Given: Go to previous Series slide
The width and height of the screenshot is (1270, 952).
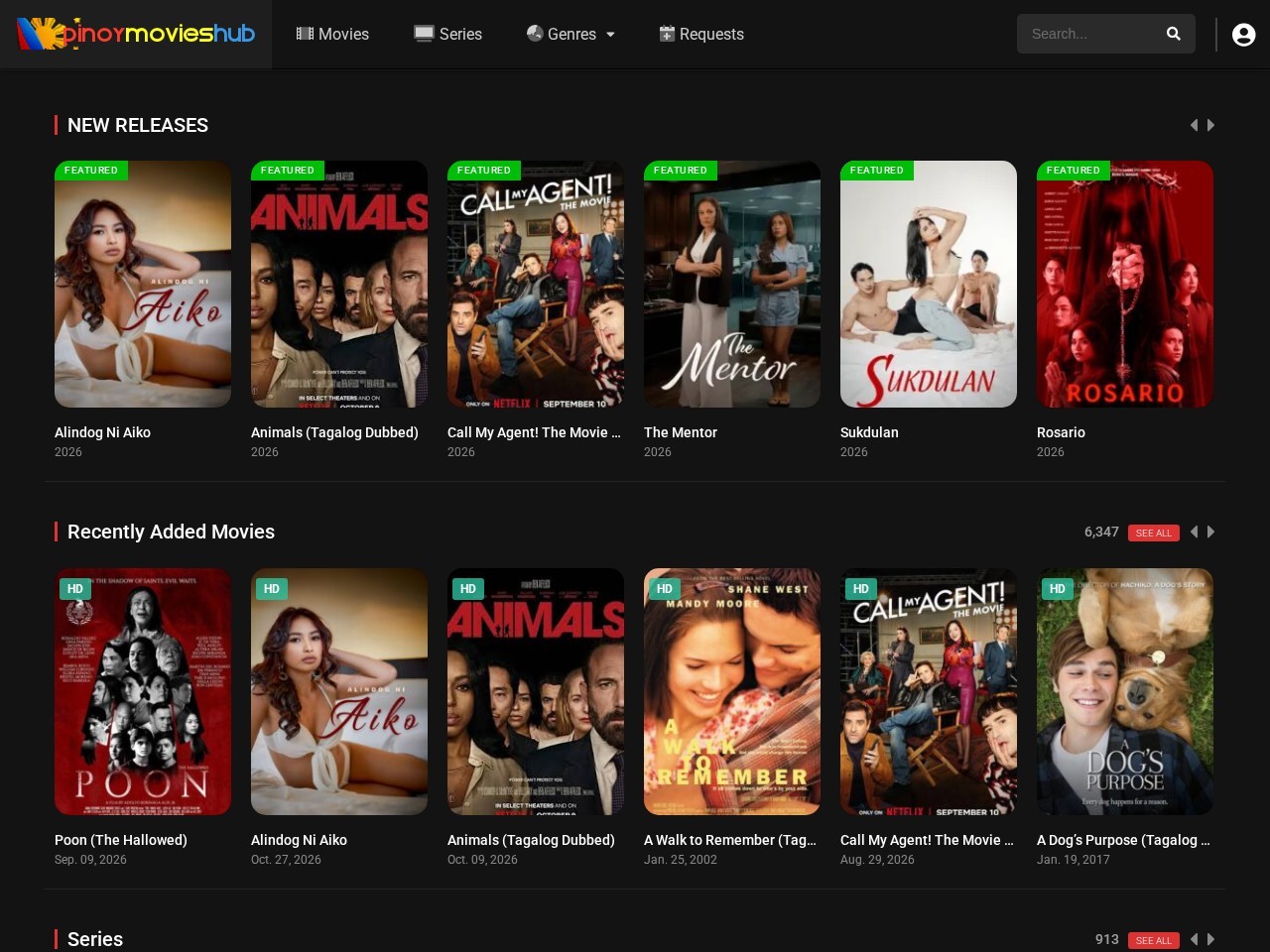Looking at the screenshot, I should coord(1194,939).
